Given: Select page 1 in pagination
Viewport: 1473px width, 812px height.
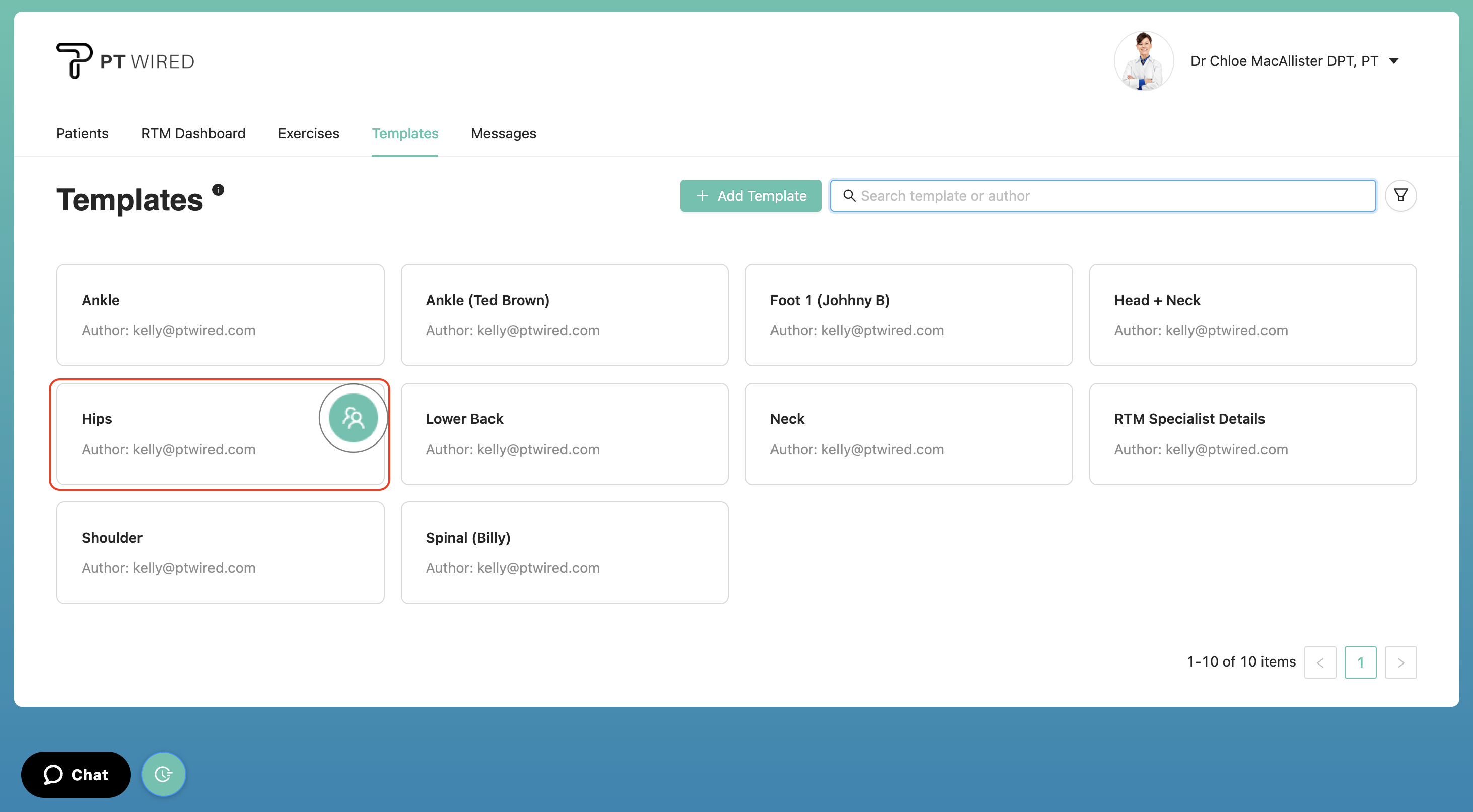Looking at the screenshot, I should coord(1360,662).
